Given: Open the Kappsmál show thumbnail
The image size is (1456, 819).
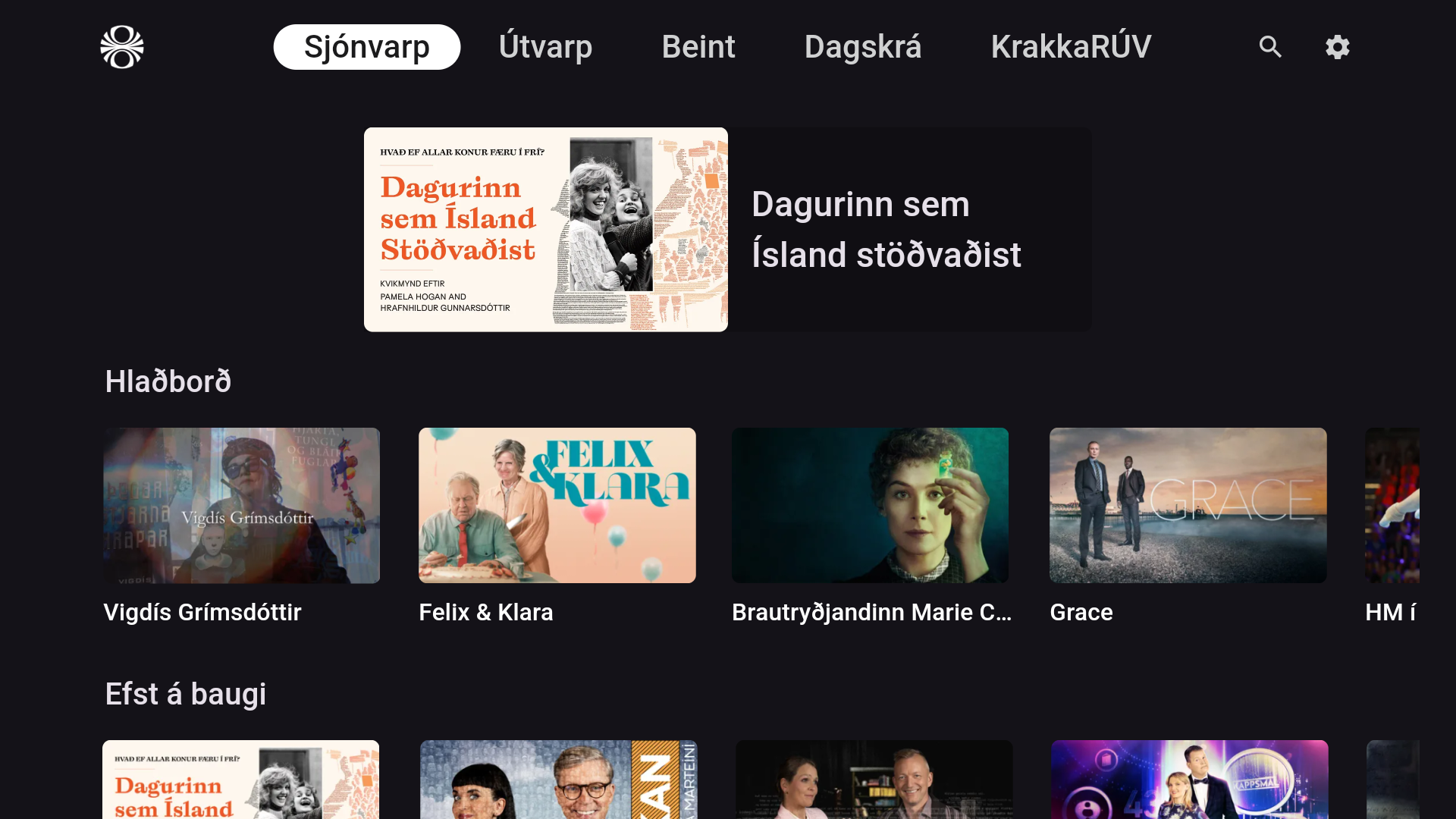Looking at the screenshot, I should pos(1190,780).
